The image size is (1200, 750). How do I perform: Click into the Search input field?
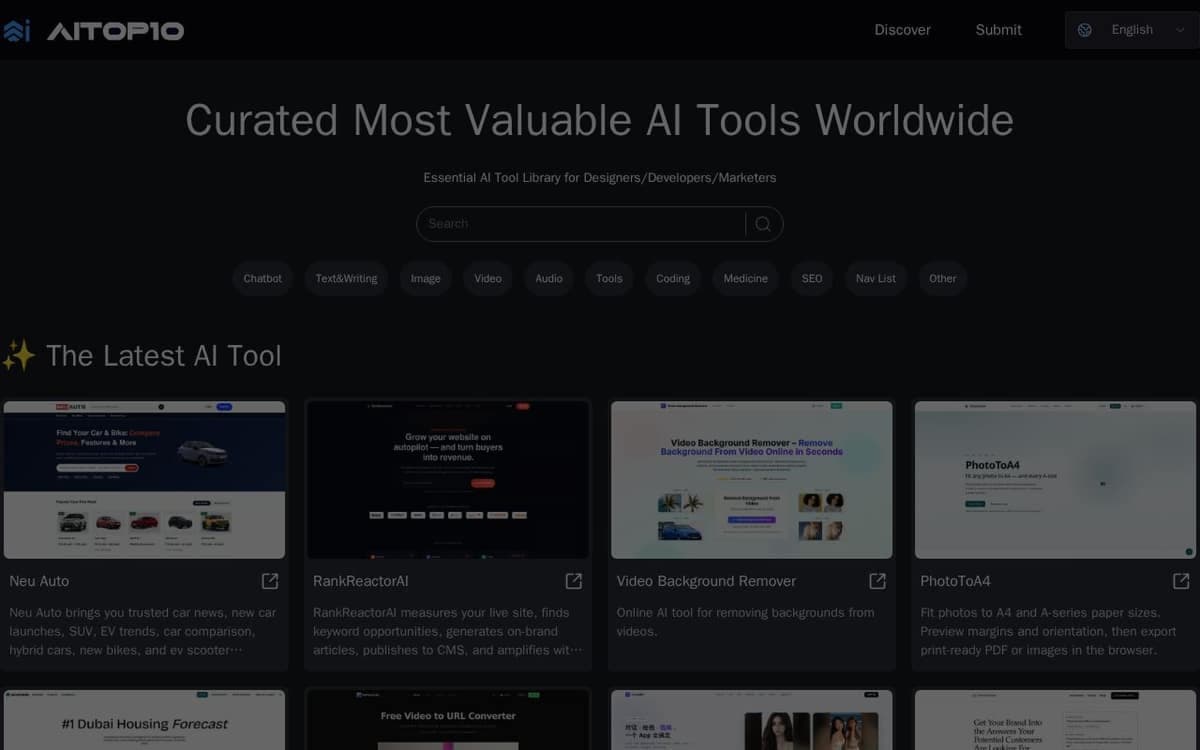(x=582, y=224)
